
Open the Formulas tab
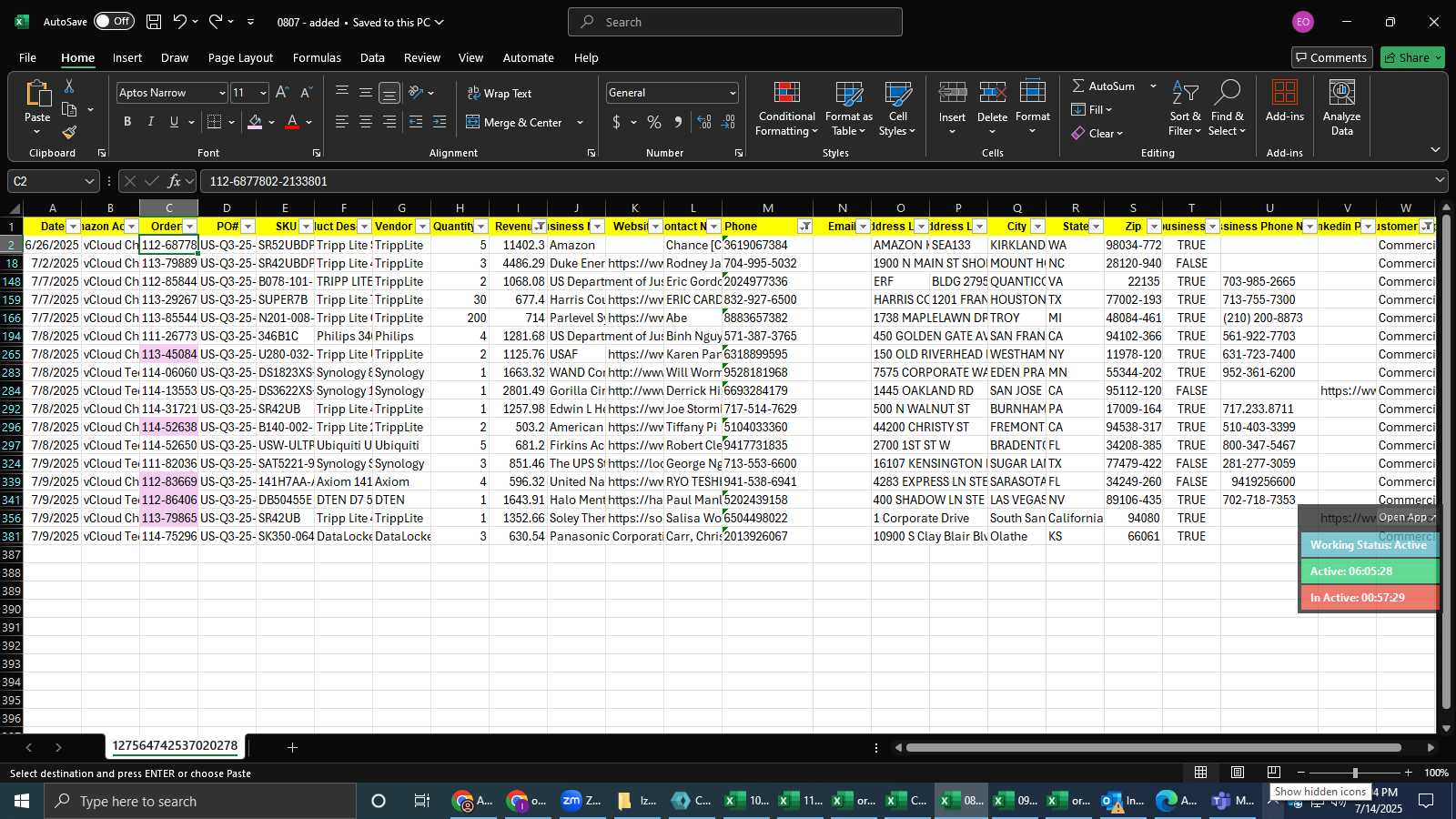coord(317,57)
